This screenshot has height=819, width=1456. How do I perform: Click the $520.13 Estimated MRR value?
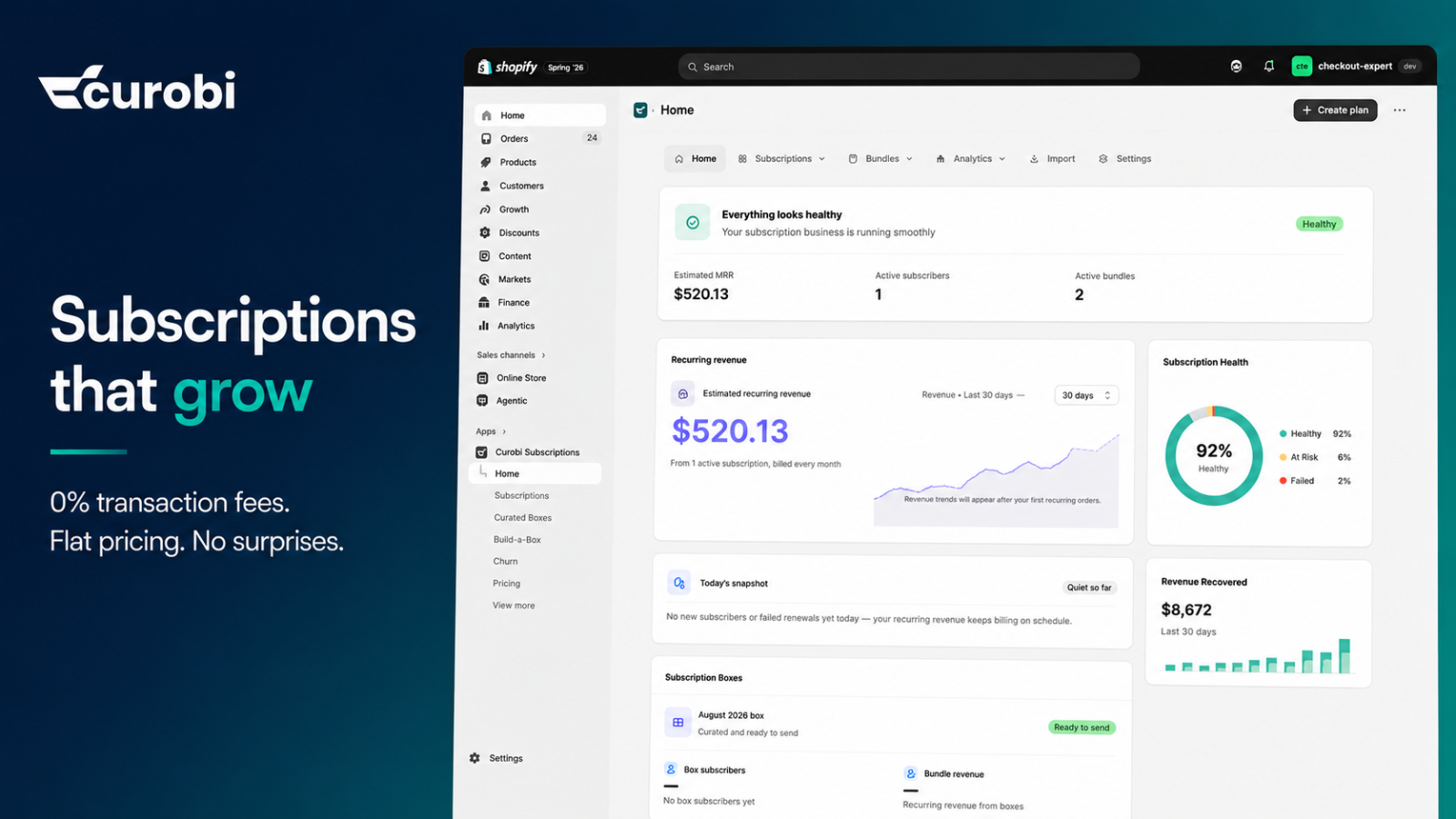pos(701,294)
